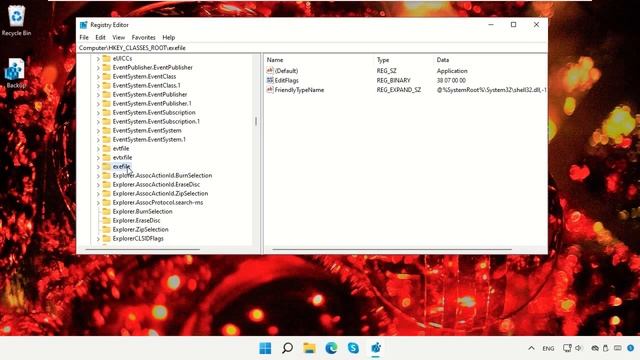Open Skype from taskbar
Screen dimensions: 640x360
pyautogui.click(x=353, y=348)
